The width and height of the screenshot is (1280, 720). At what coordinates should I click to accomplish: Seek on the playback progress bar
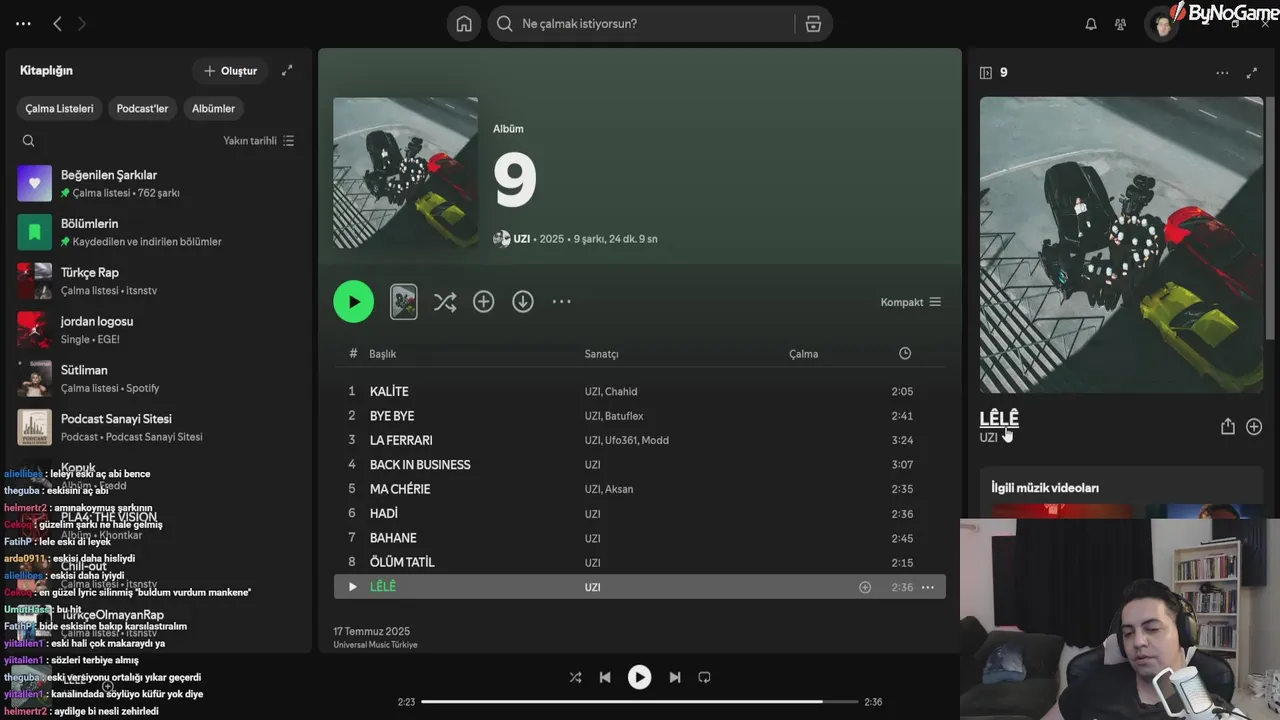click(x=639, y=702)
